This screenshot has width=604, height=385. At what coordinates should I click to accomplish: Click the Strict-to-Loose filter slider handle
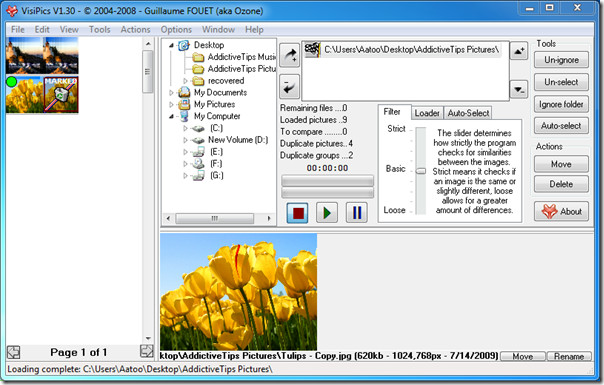(421, 171)
